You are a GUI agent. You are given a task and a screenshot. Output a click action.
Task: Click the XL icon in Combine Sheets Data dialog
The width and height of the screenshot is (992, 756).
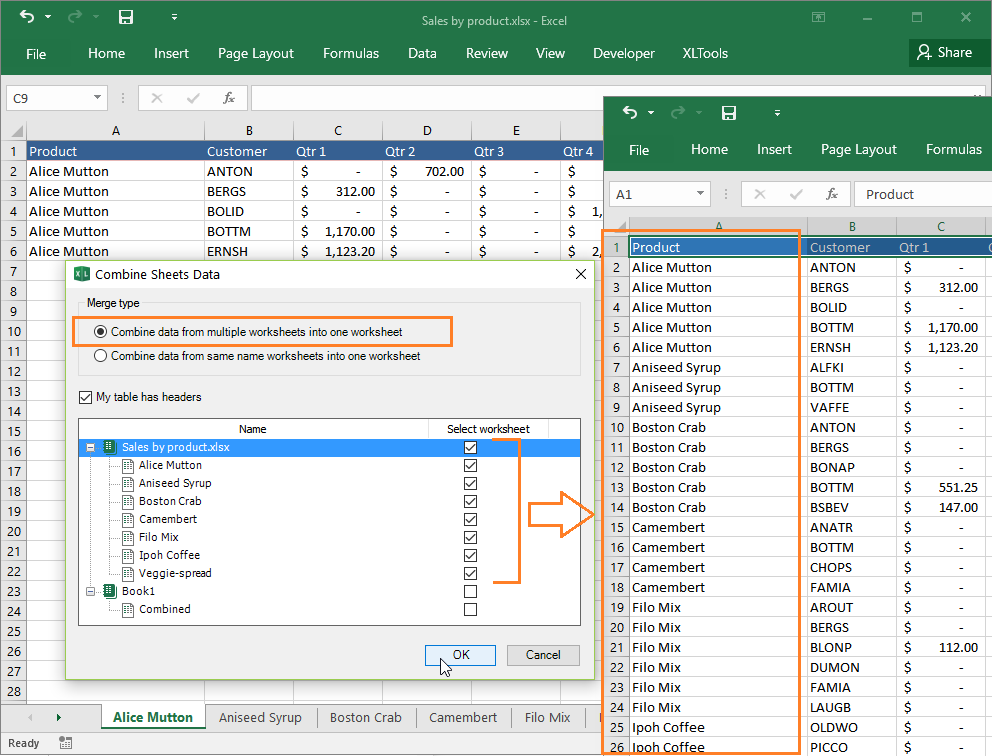pos(82,273)
